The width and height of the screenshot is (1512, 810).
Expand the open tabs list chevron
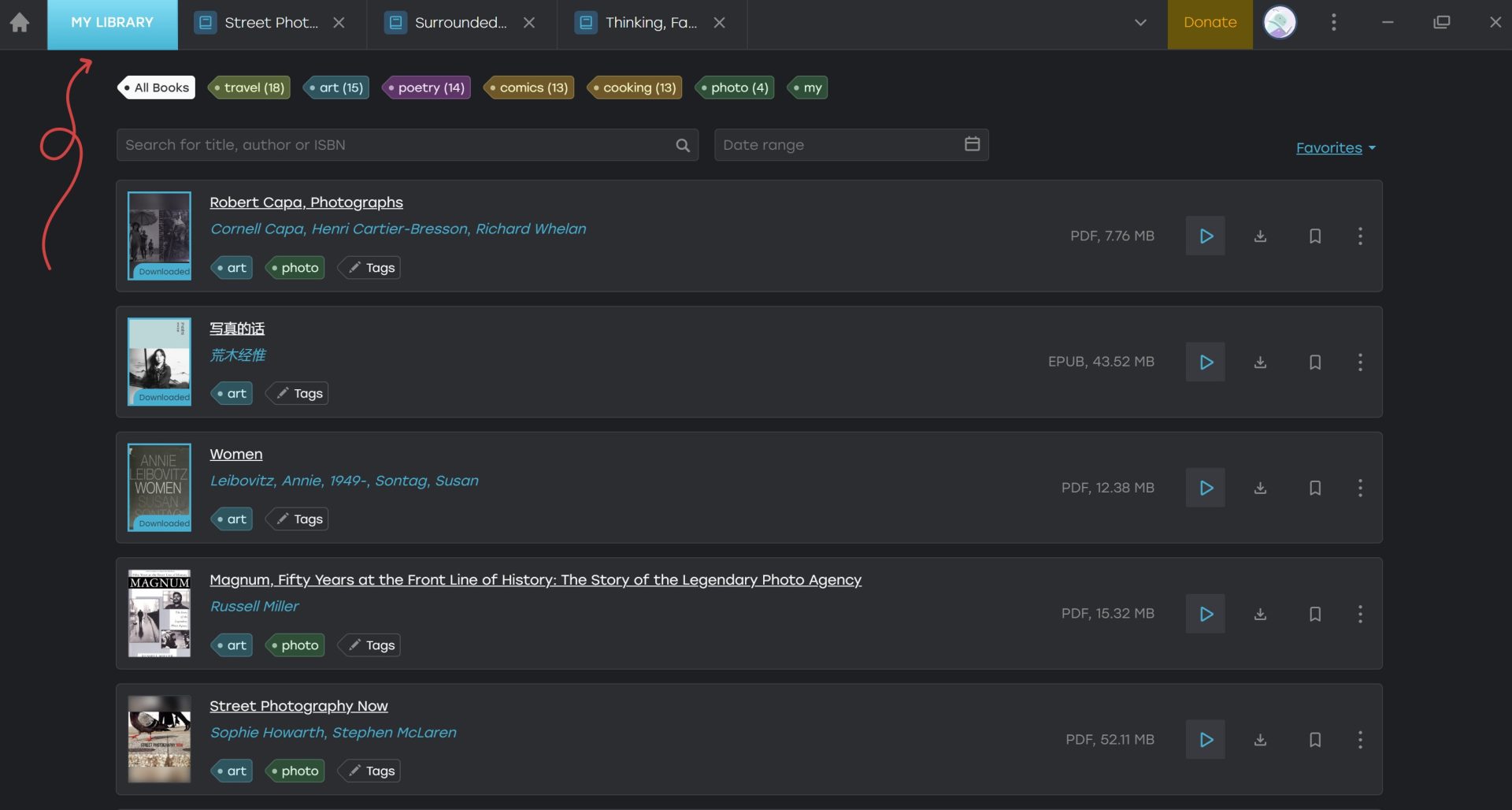[x=1140, y=23]
